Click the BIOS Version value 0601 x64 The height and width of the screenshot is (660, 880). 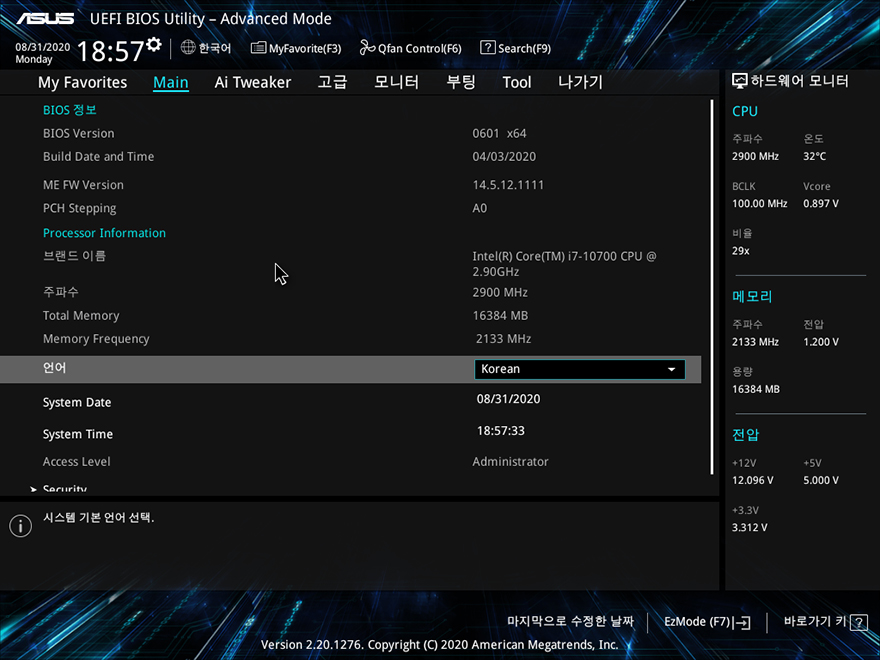pyautogui.click(x=499, y=134)
